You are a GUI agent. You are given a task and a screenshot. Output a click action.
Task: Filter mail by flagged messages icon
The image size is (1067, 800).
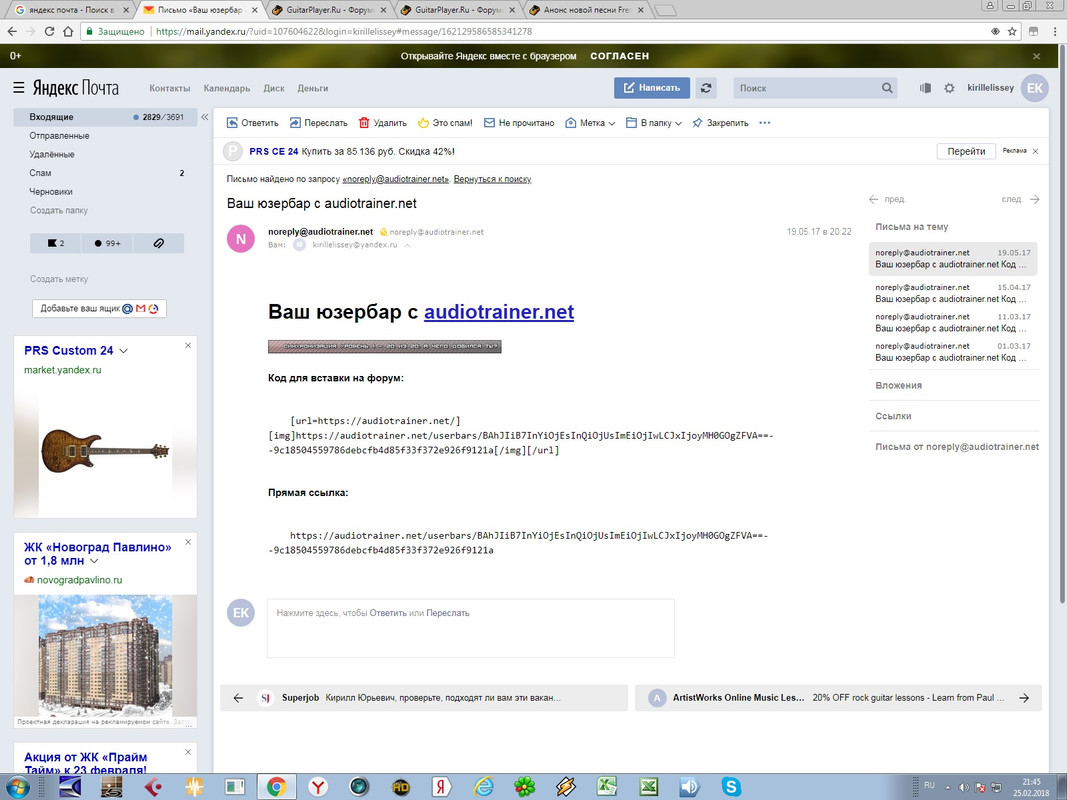56,243
